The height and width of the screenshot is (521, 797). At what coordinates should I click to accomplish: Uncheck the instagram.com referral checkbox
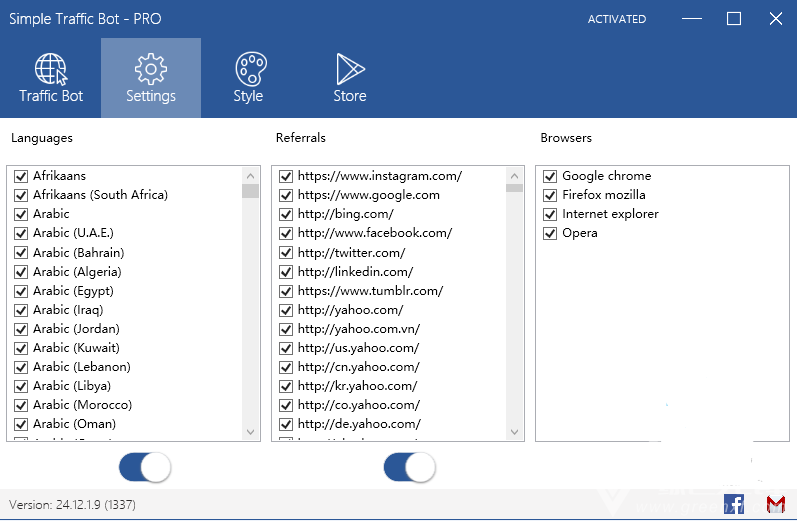click(286, 176)
